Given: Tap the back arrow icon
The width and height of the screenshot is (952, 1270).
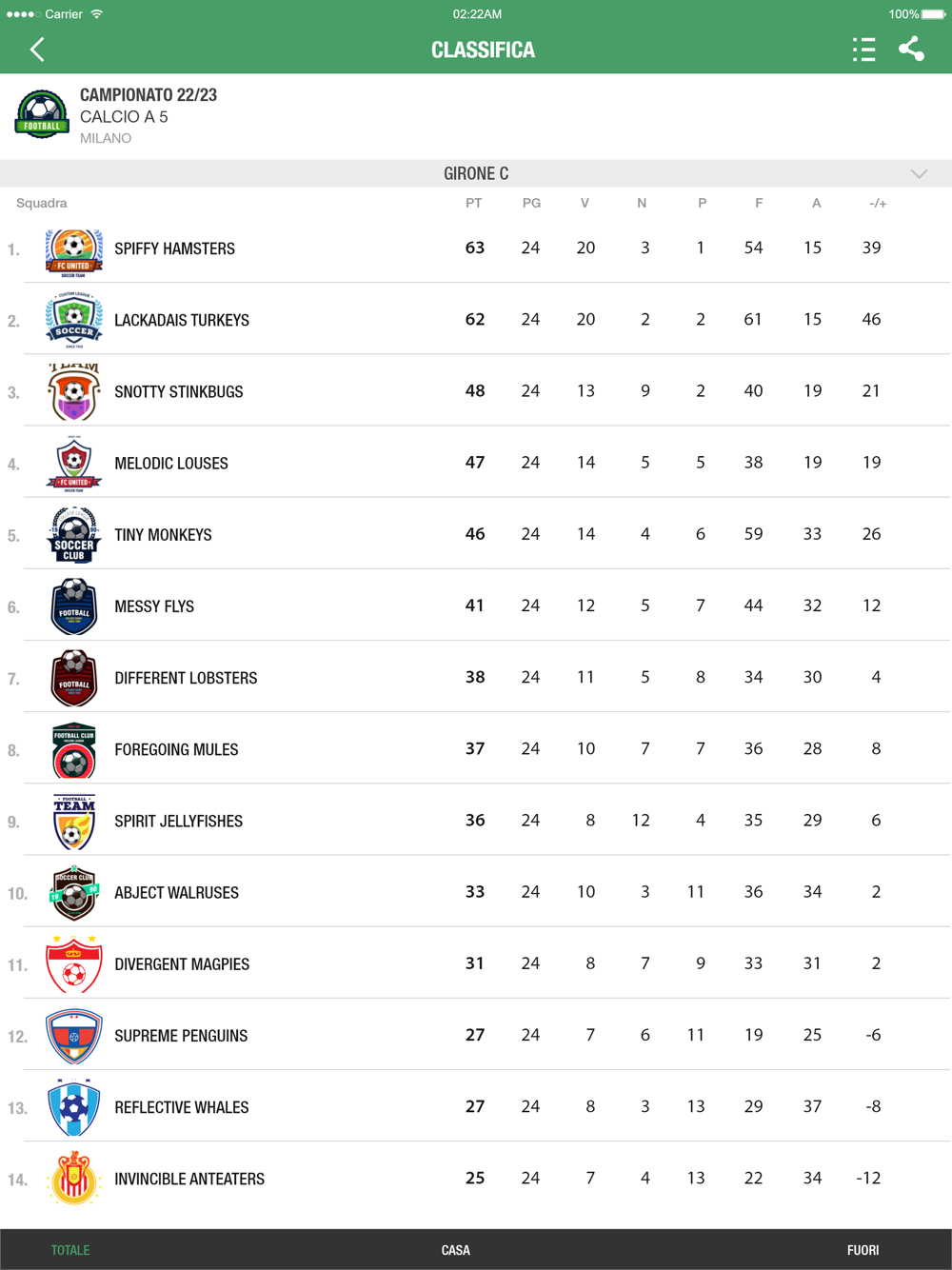Looking at the screenshot, I should pos(37,50).
